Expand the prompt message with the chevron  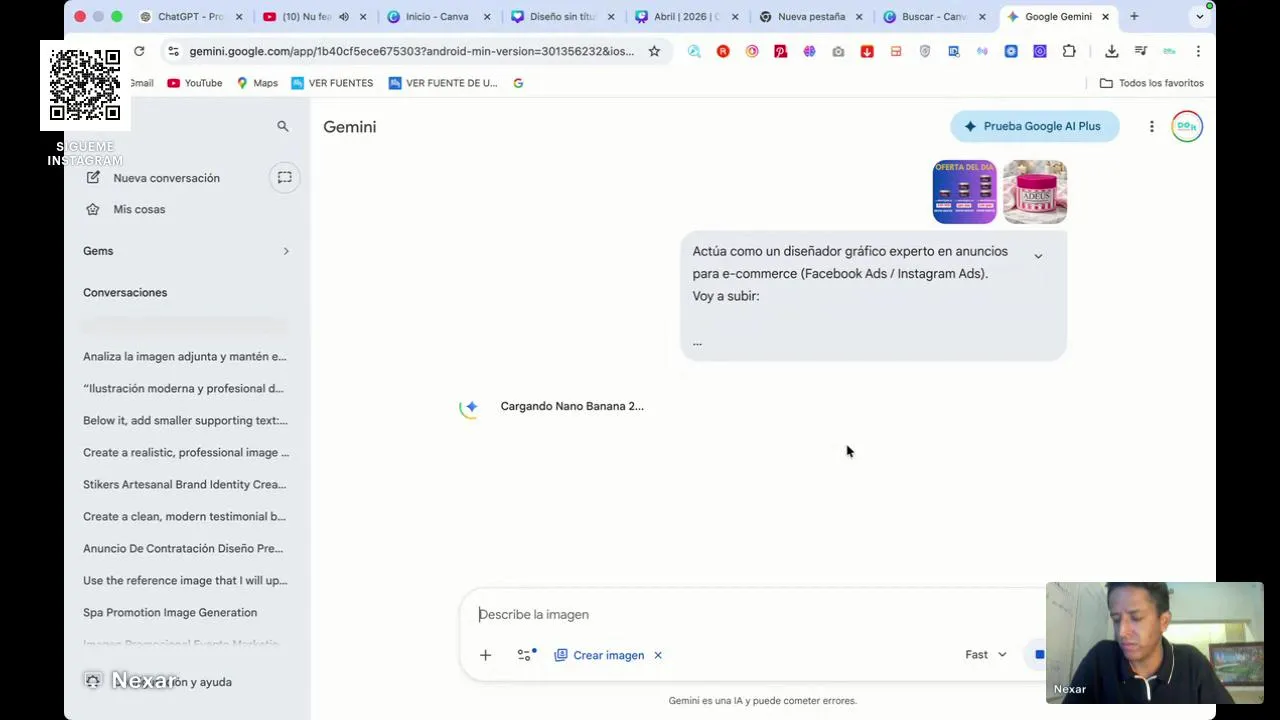[1038, 256]
